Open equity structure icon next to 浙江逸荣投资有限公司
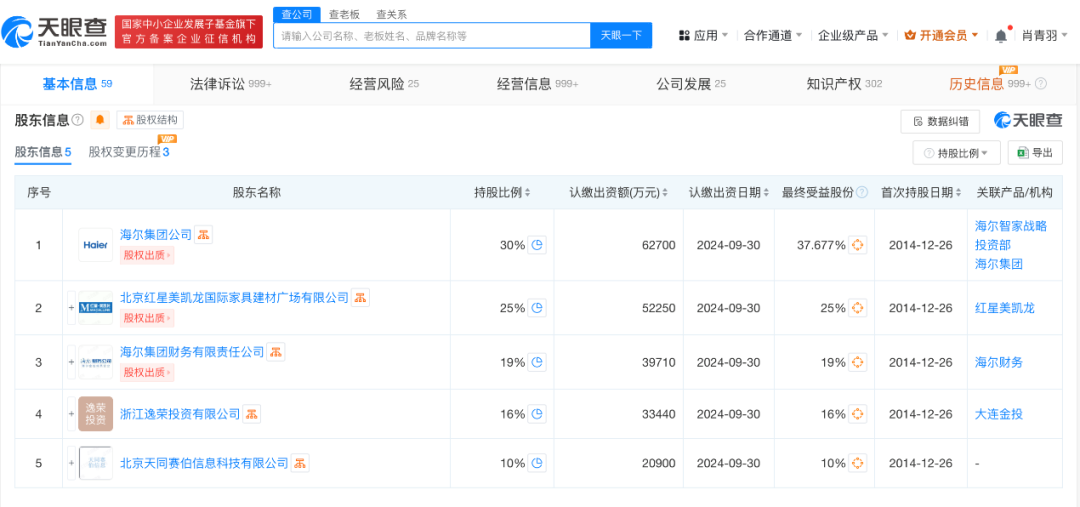 (x=252, y=414)
